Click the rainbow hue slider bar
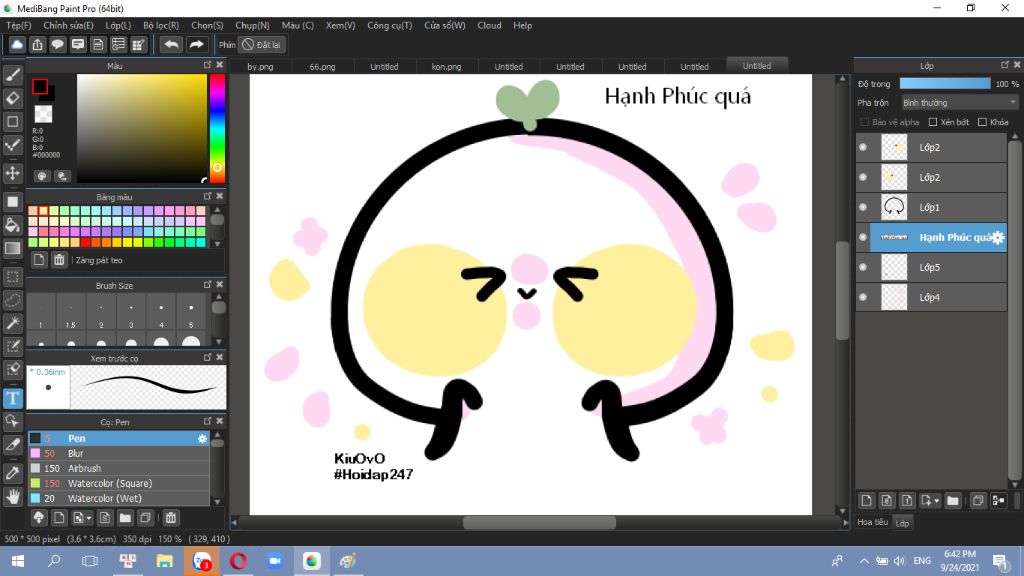This screenshot has height=576, width=1024. click(217, 128)
